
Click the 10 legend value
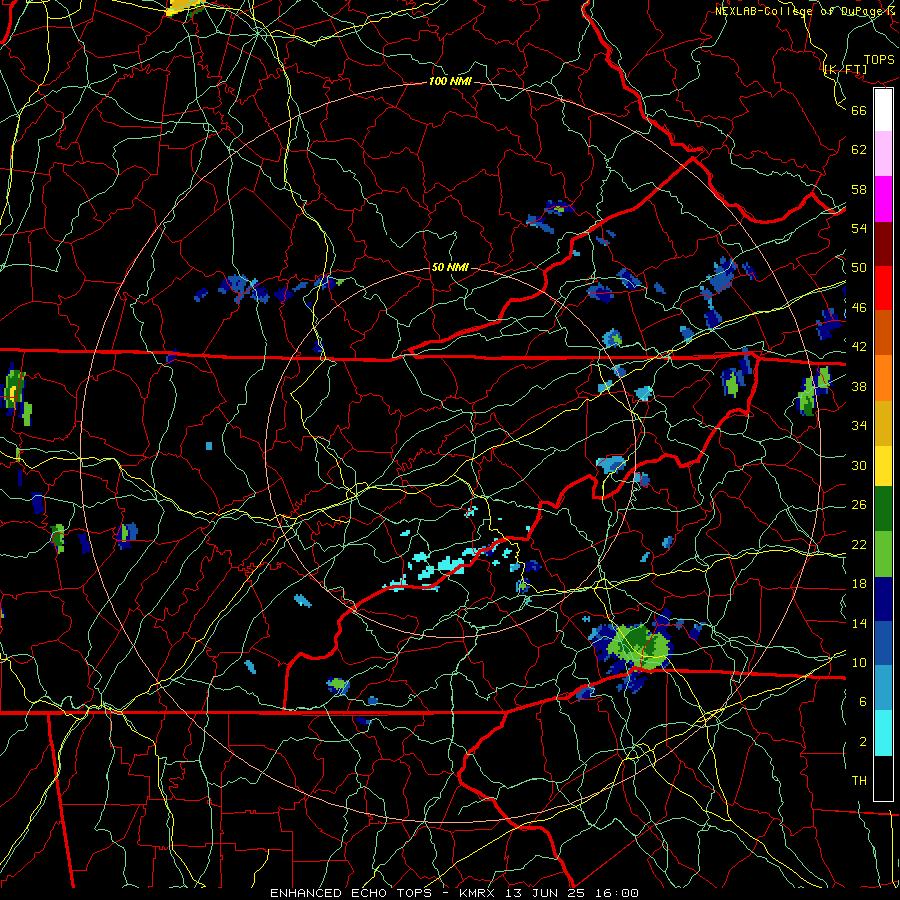coord(859,662)
